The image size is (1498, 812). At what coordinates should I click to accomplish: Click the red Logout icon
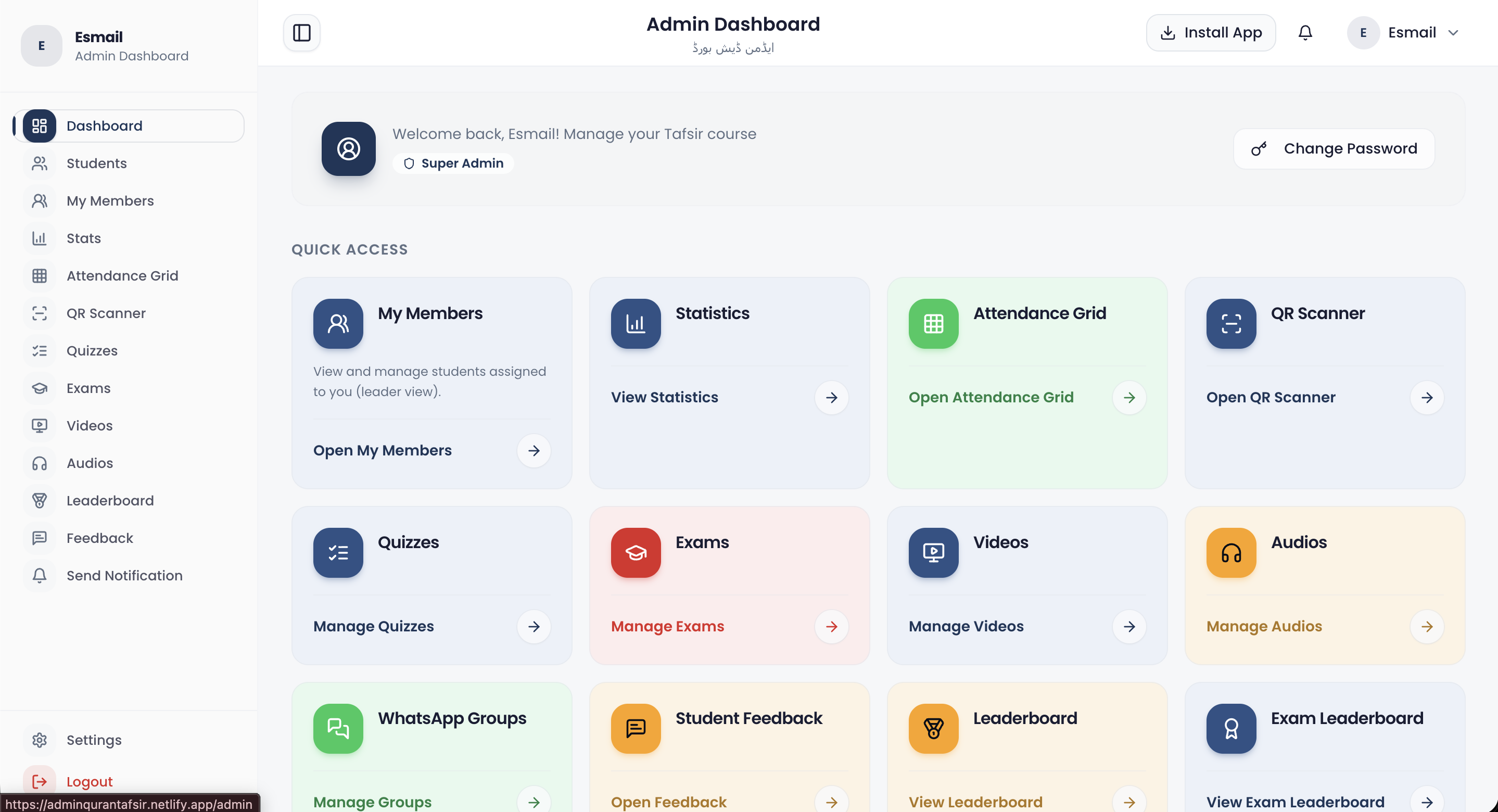click(40, 781)
